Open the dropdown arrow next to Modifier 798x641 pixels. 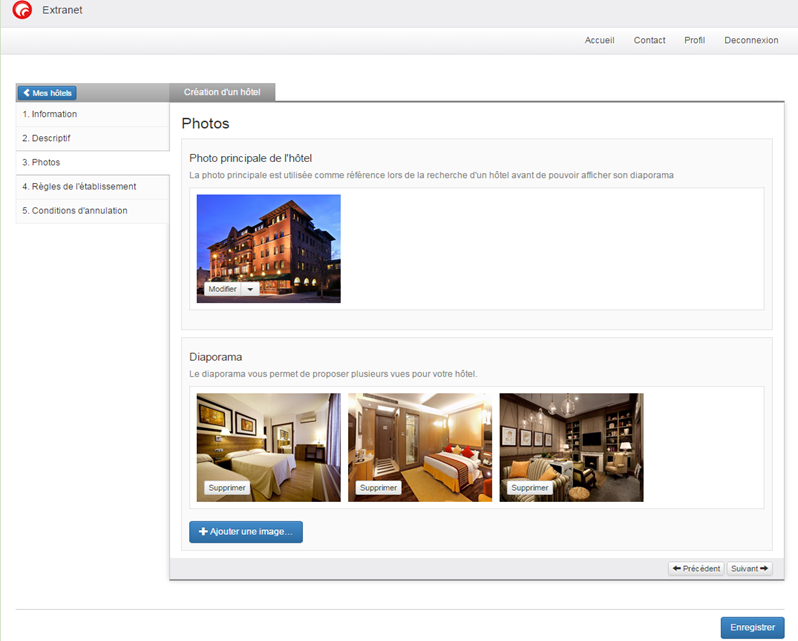[250, 289]
